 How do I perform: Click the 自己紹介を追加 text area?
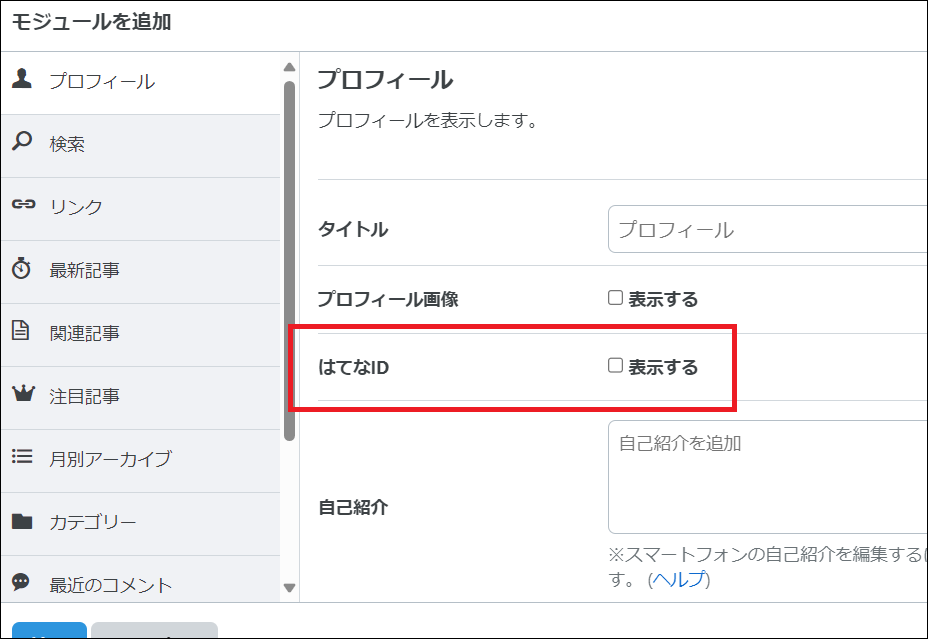[765, 477]
